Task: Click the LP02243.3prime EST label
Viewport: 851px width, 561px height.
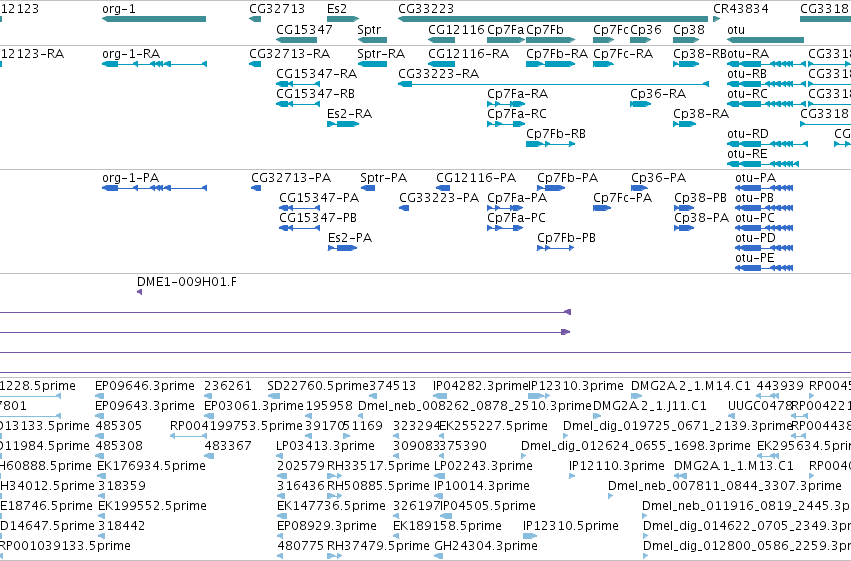Action: 484,466
